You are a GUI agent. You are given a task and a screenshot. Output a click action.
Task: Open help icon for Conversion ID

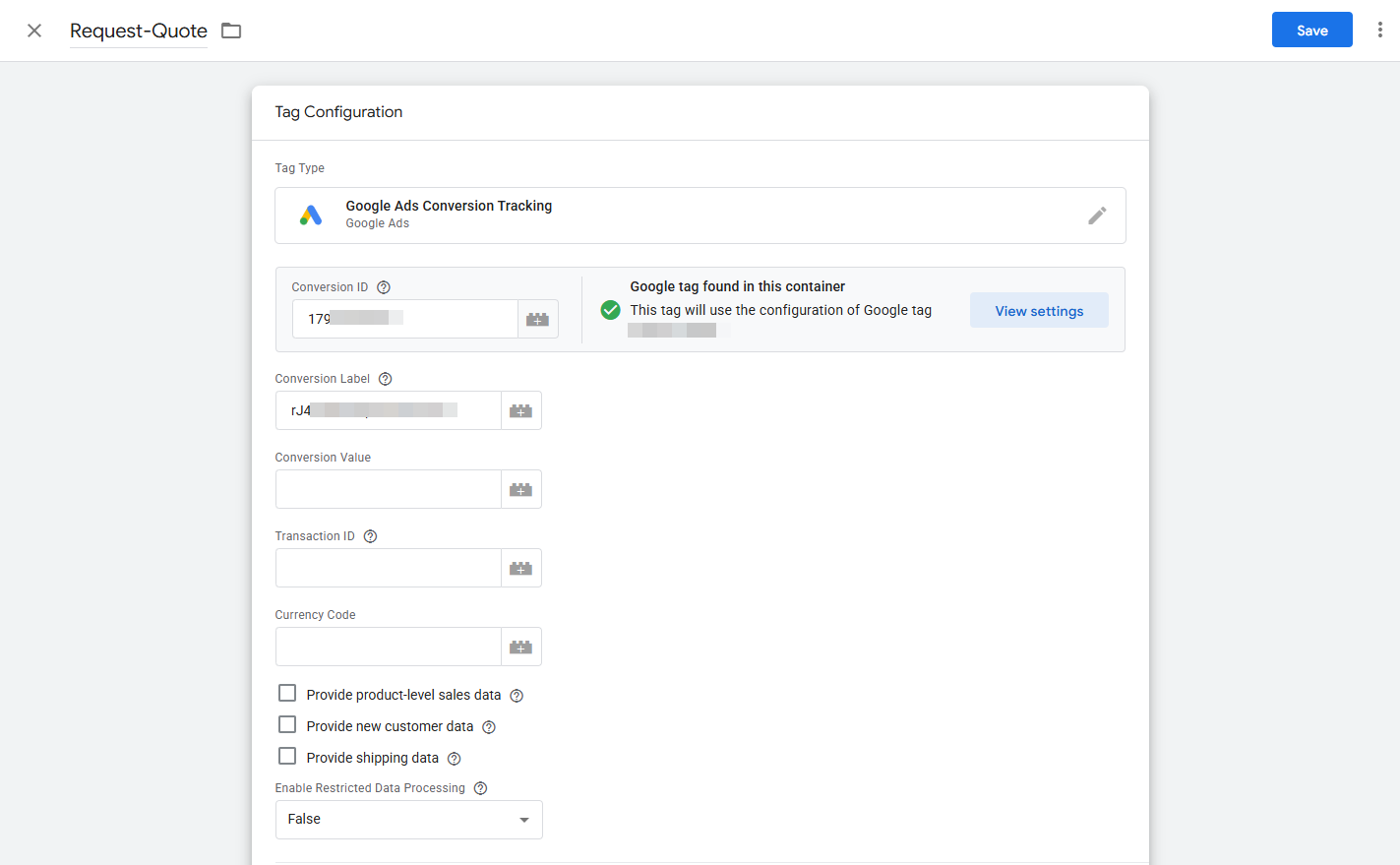click(384, 287)
